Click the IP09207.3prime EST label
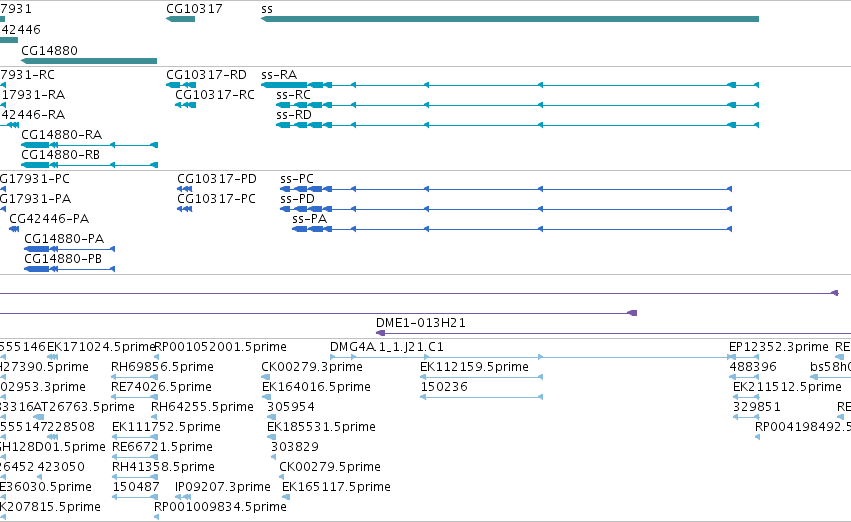 pyautogui.click(x=223, y=487)
